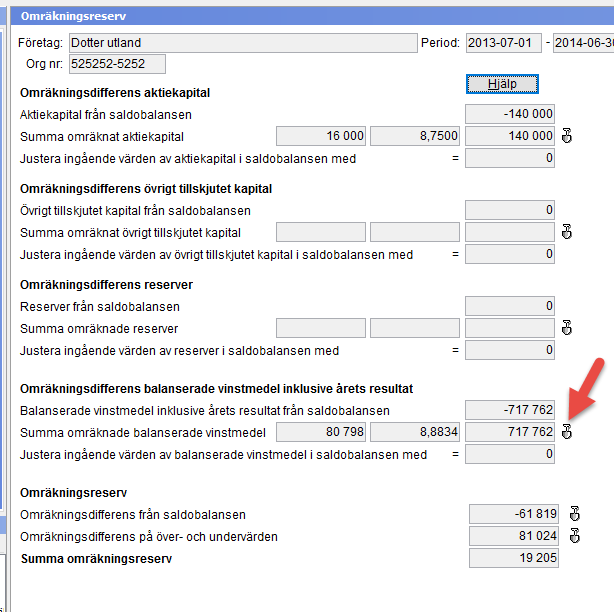Click heading Omräkningsdifferens övrigt tillskjutet kapital

coord(146,189)
